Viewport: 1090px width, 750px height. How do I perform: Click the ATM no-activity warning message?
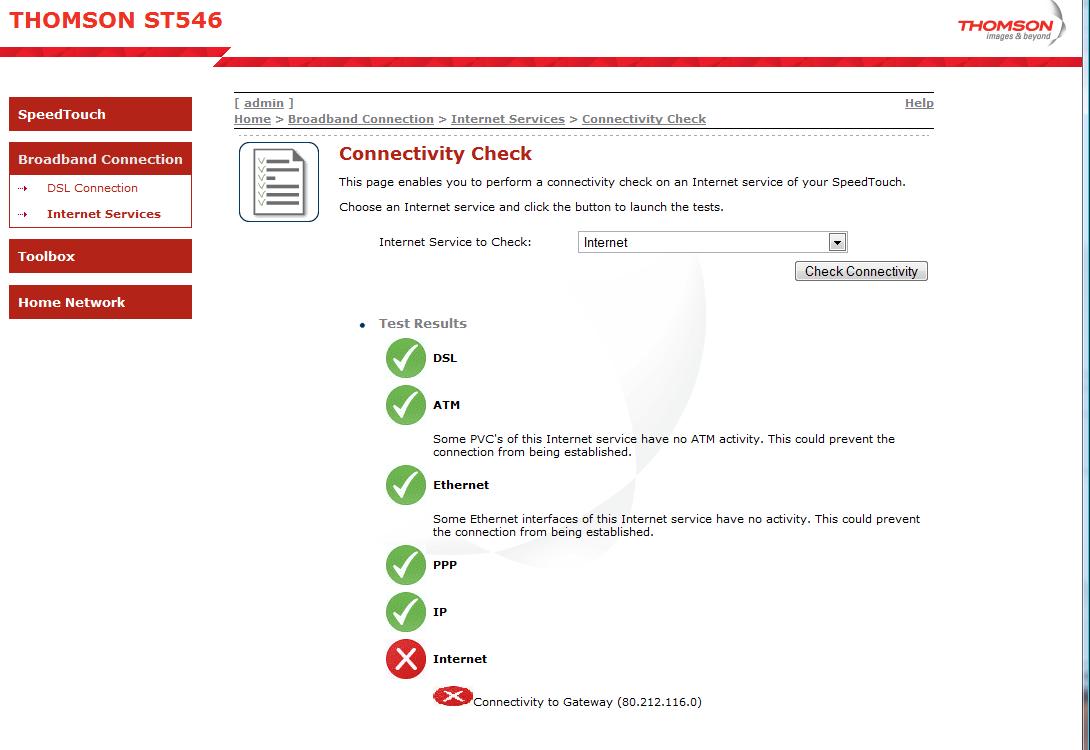point(664,446)
